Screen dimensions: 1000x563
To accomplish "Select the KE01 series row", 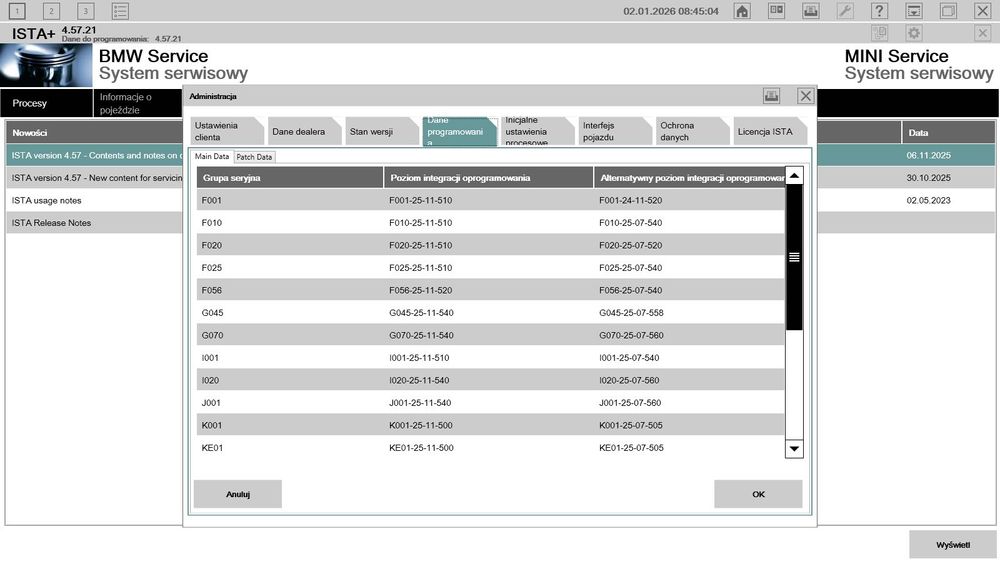I will 490,448.
